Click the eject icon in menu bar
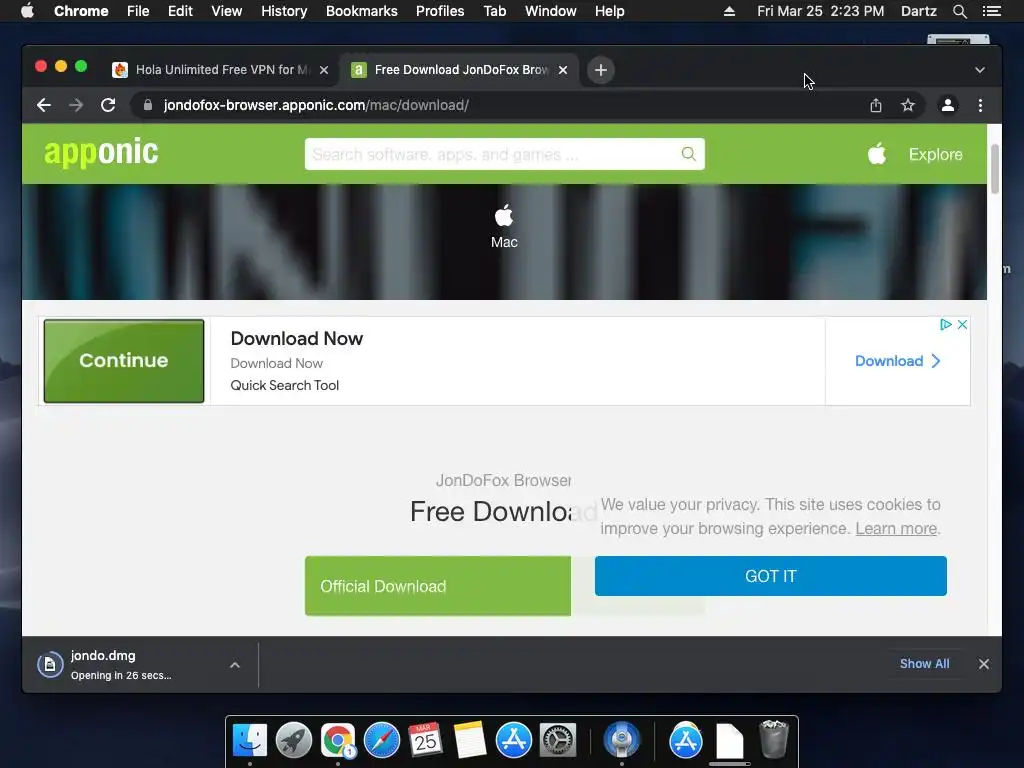Image resolution: width=1024 pixels, height=768 pixels. (729, 11)
